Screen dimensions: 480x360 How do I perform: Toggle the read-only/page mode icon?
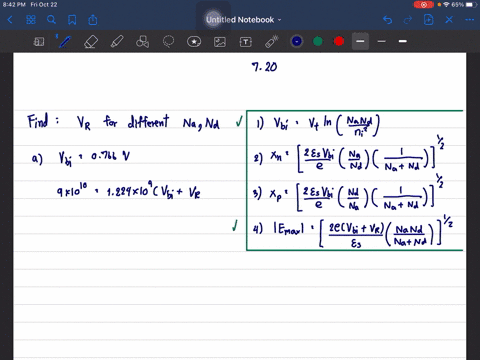point(39,42)
